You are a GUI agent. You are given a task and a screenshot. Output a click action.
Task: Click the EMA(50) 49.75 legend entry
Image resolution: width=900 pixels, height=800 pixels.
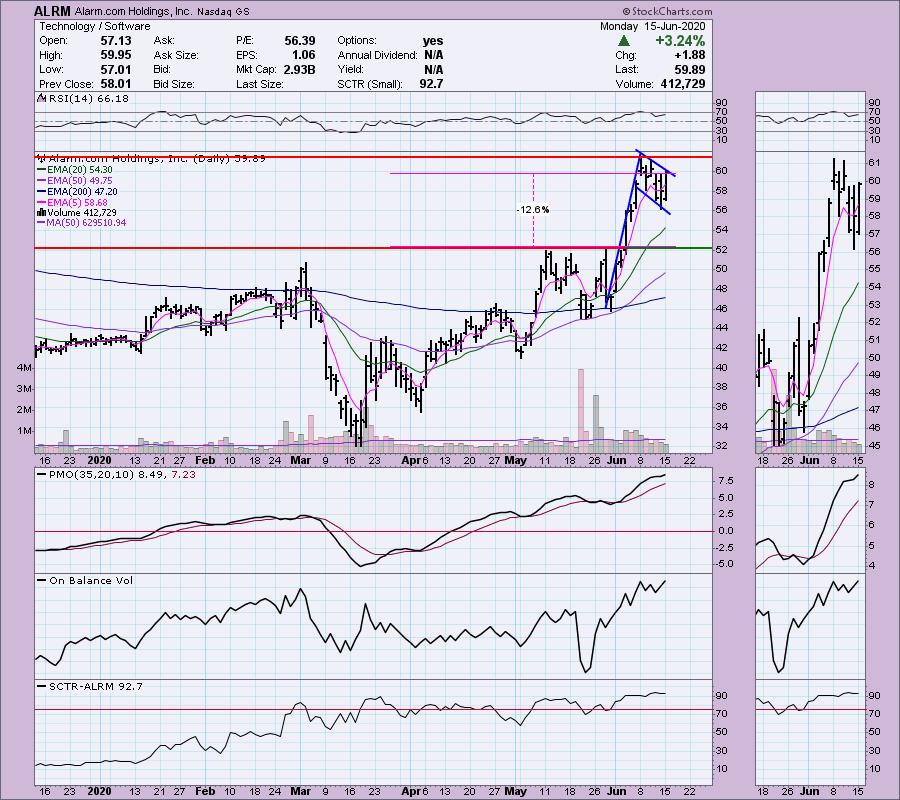pos(80,181)
